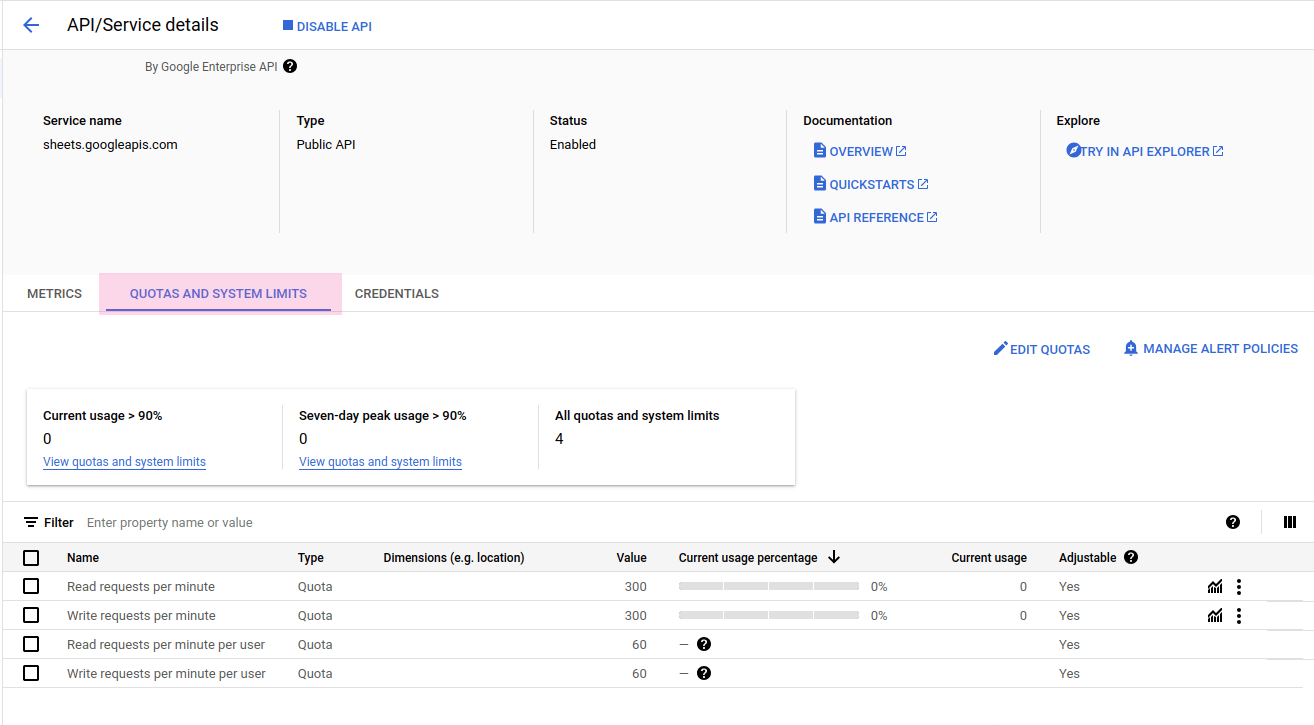Click the Disable API button
Image resolution: width=1314 pixels, height=725 pixels.
click(327, 26)
